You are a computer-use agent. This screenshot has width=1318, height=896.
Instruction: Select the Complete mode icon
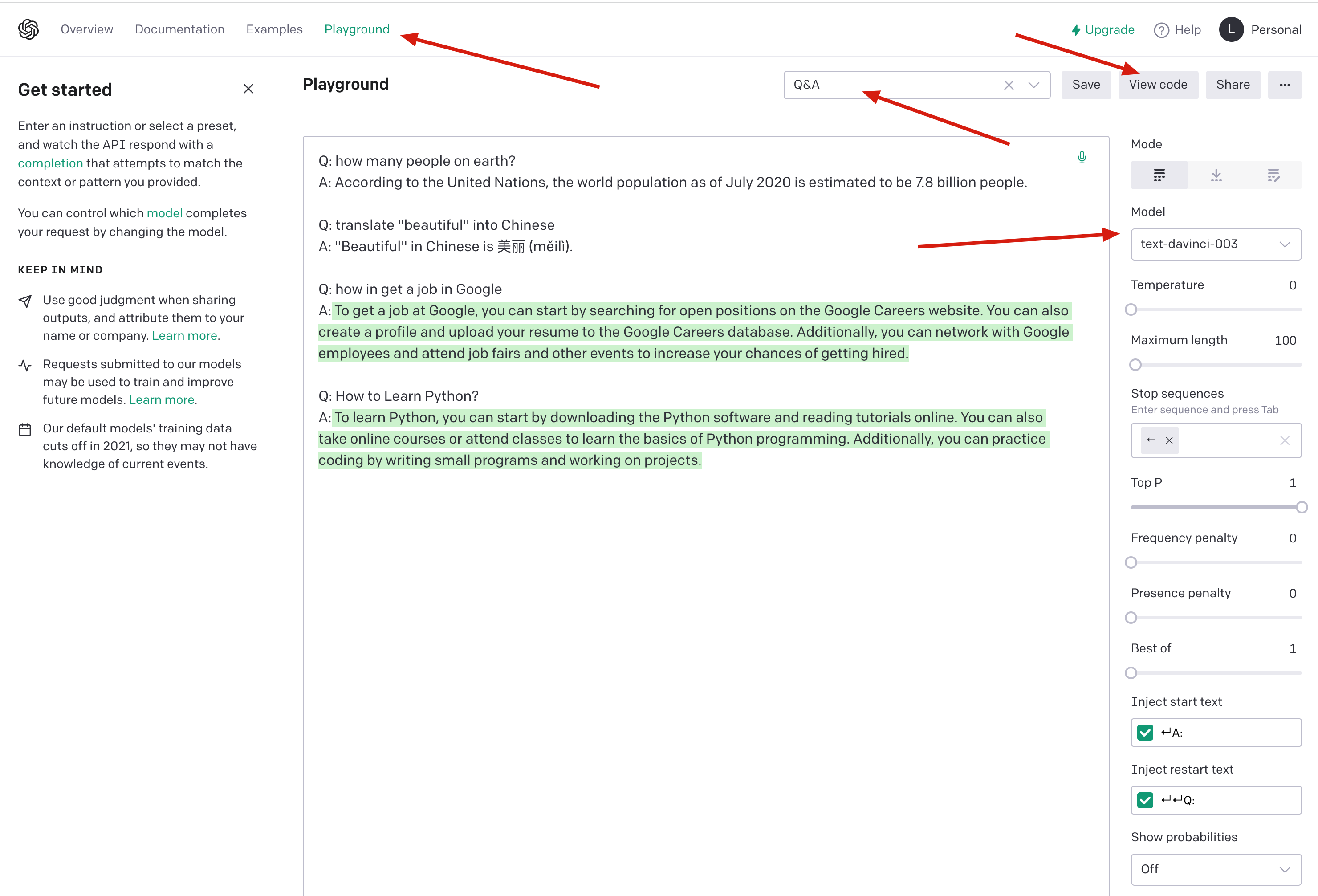1159,175
